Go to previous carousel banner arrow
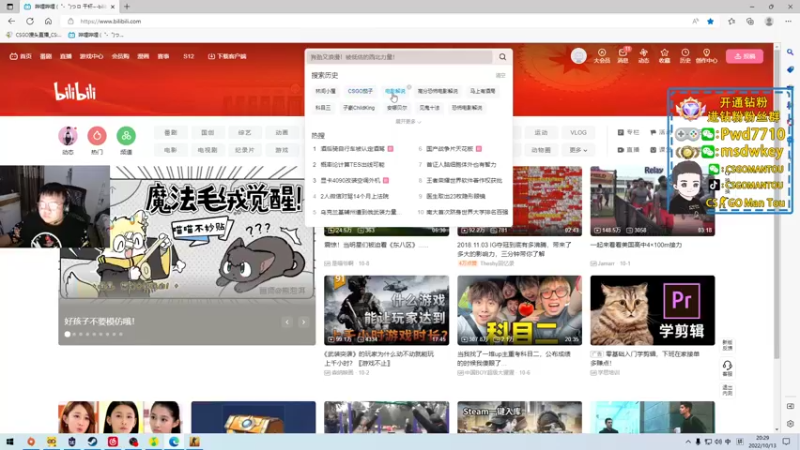This screenshot has height=450, width=800. (287, 322)
